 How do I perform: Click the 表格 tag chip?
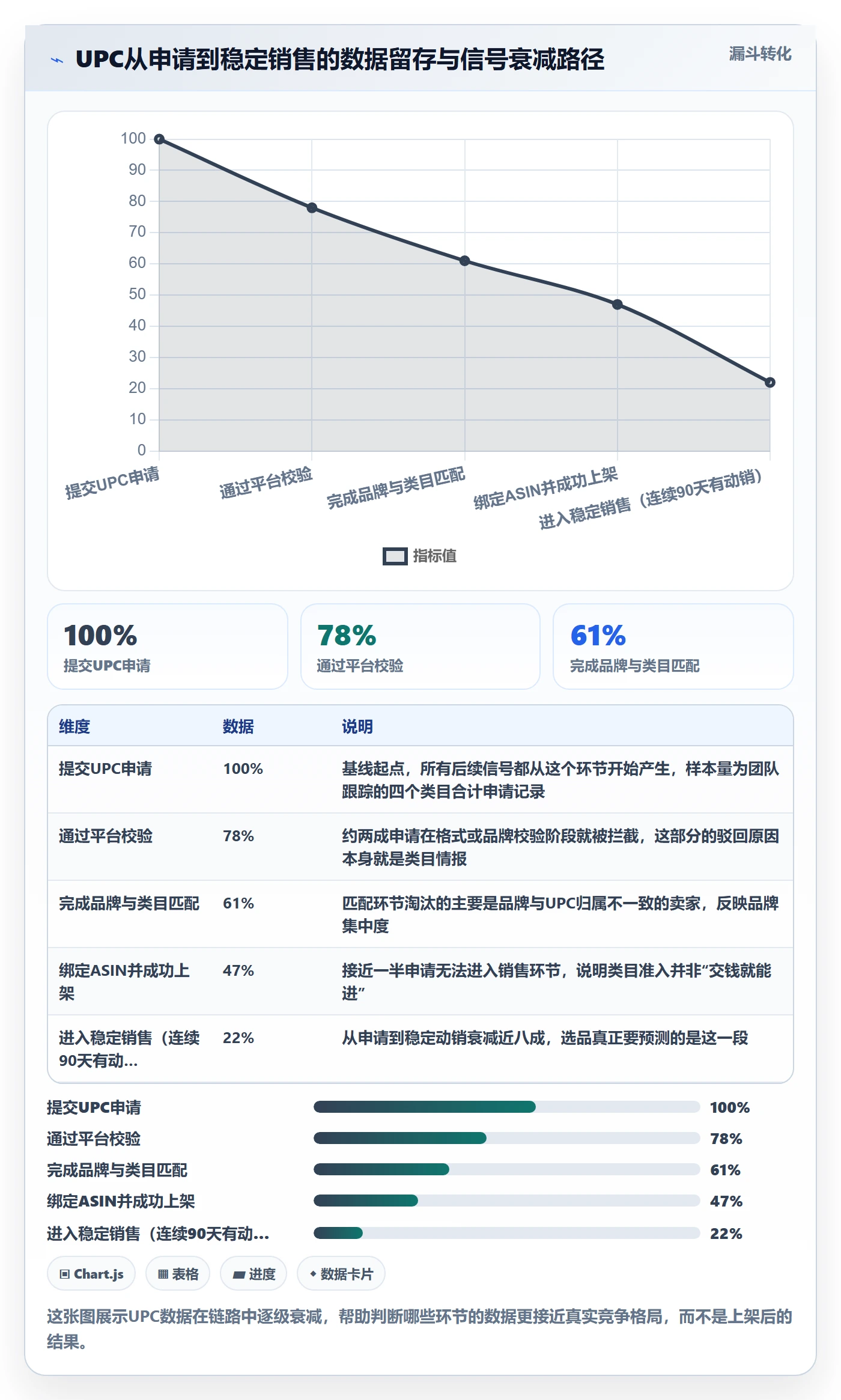pyautogui.click(x=178, y=1274)
